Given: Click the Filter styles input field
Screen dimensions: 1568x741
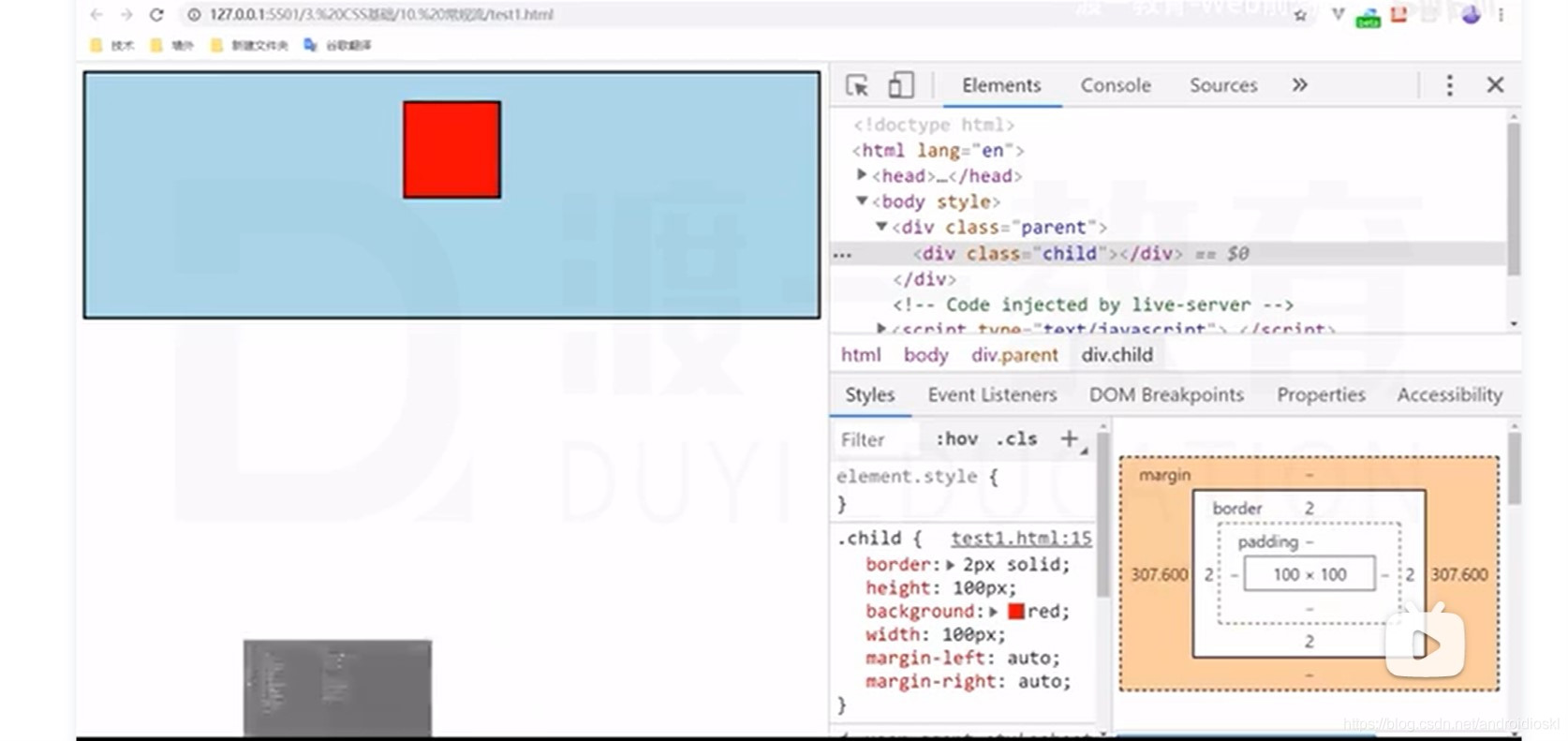Looking at the screenshot, I should [x=876, y=439].
